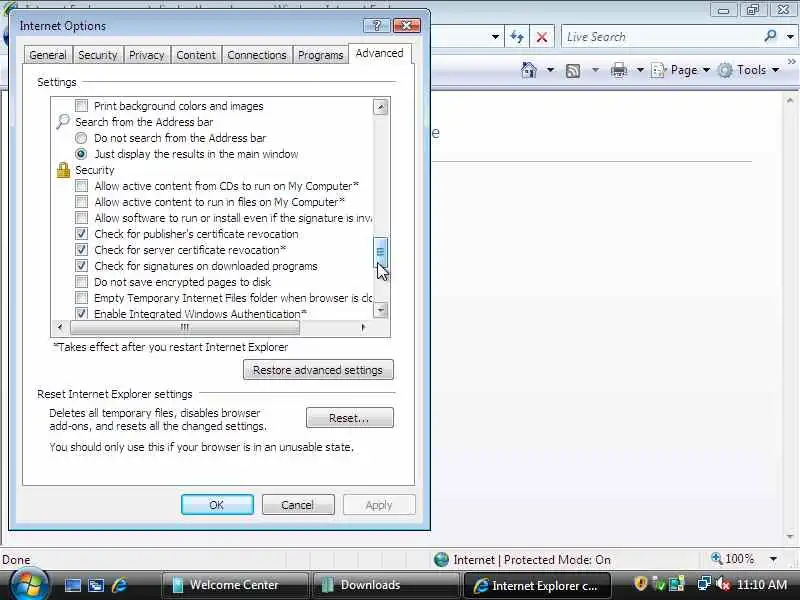Screen dimensions: 800x600
Task: Switch to the Programs tab
Action: 320,55
